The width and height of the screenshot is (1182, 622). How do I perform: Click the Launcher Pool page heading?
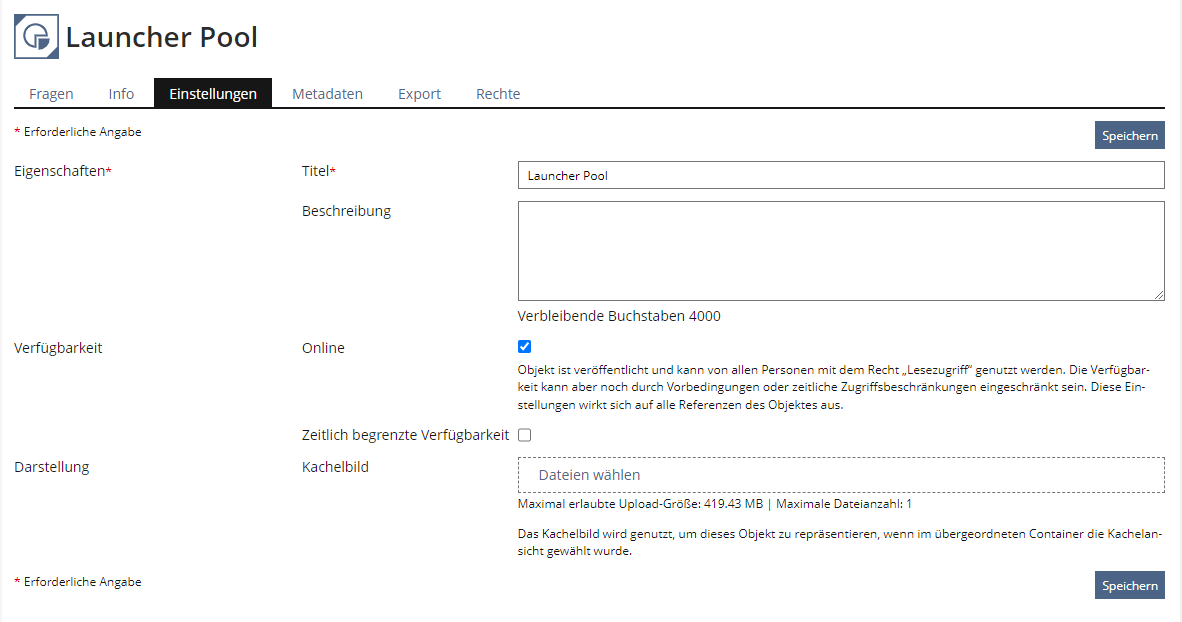coord(162,38)
